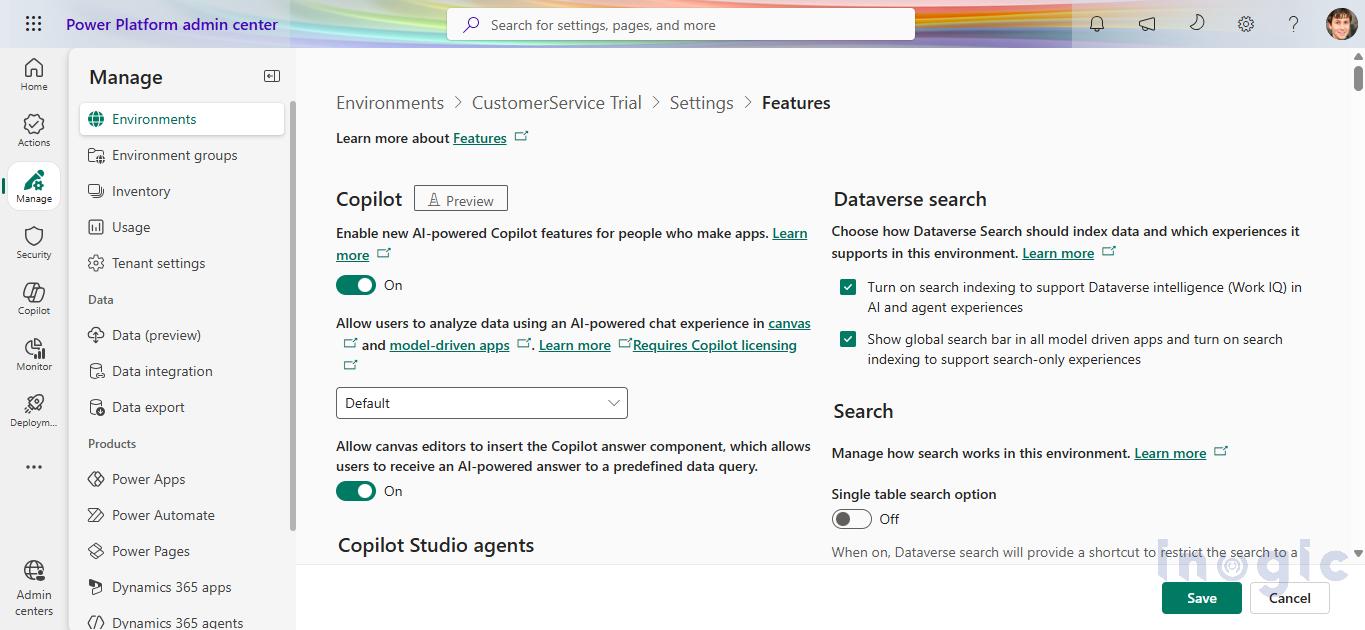Open notifications bell icon

(1097, 24)
